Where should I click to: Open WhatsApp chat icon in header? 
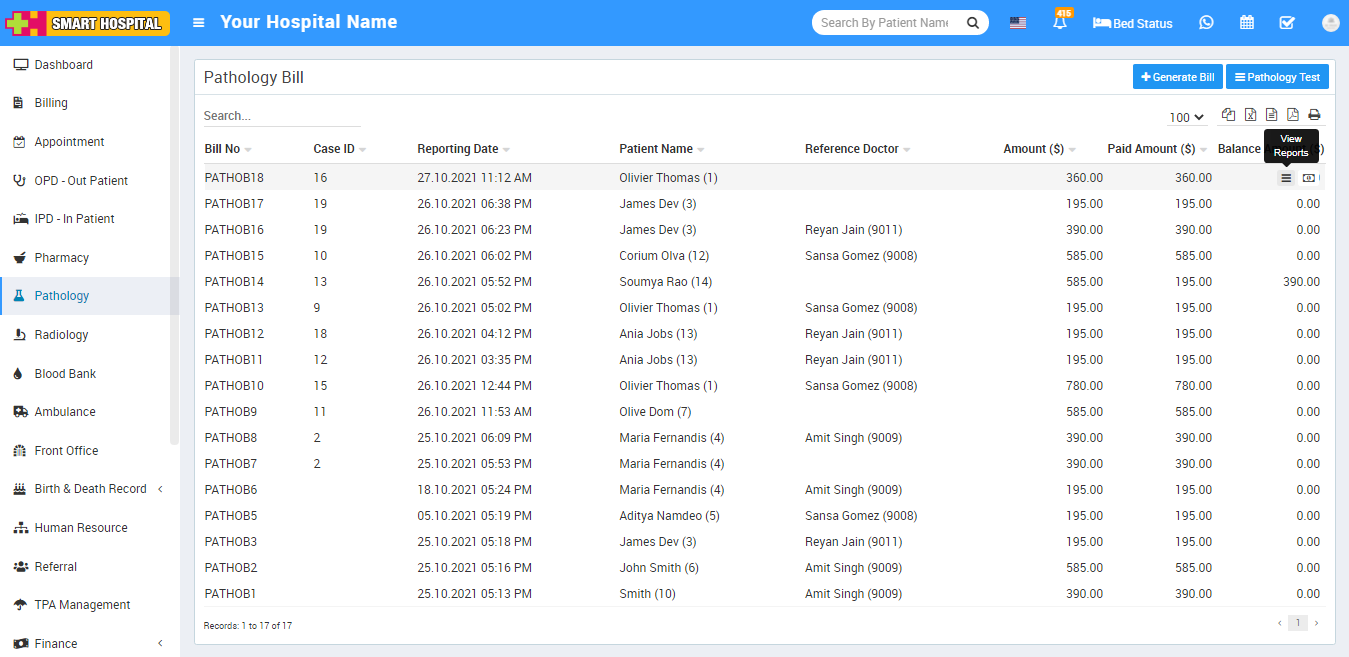(1206, 23)
